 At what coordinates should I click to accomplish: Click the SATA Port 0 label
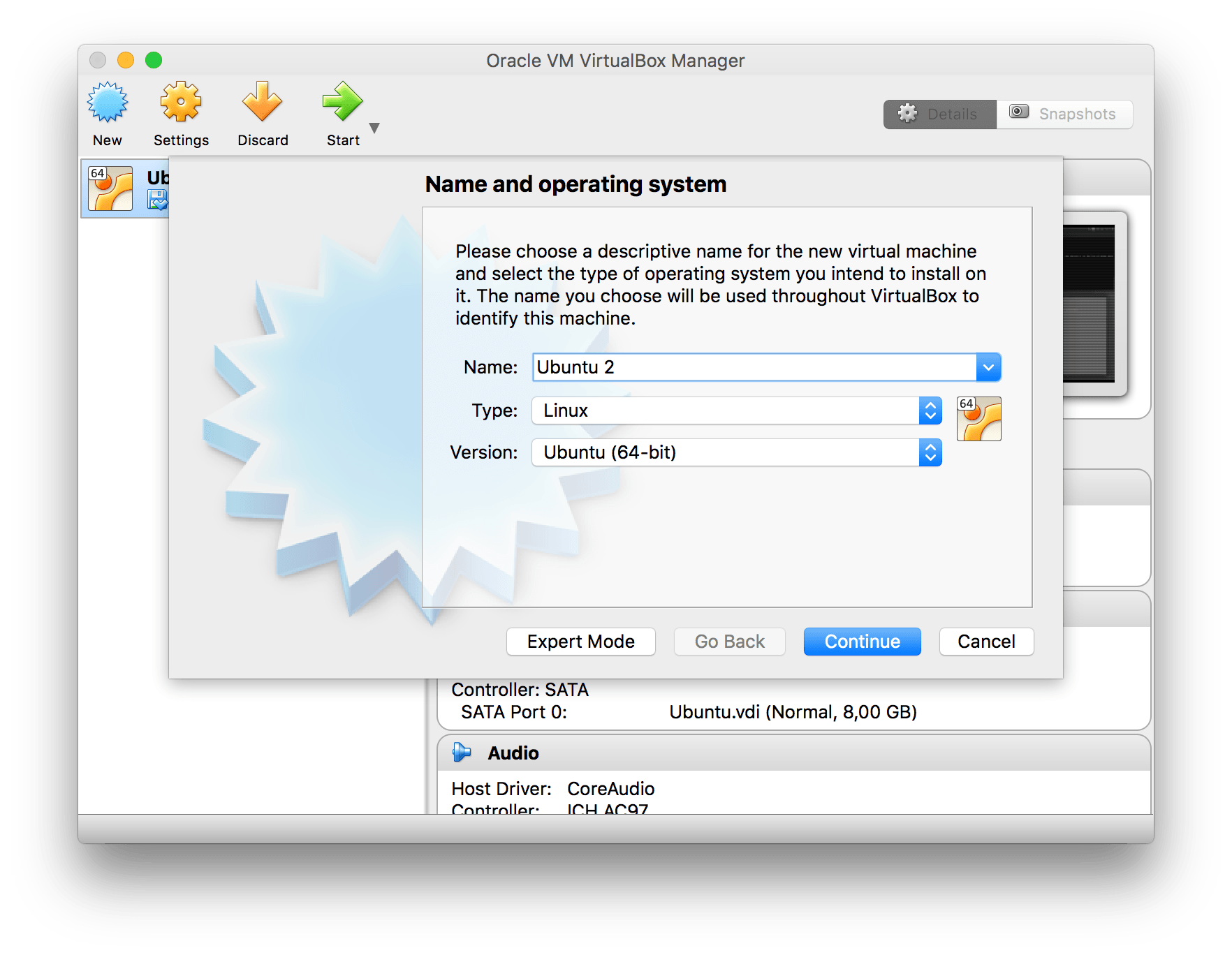(514, 712)
